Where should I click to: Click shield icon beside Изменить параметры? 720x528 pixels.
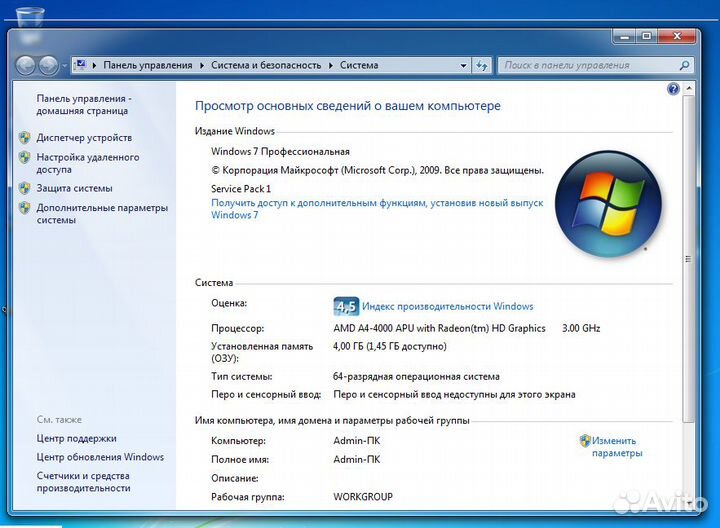tap(585, 441)
